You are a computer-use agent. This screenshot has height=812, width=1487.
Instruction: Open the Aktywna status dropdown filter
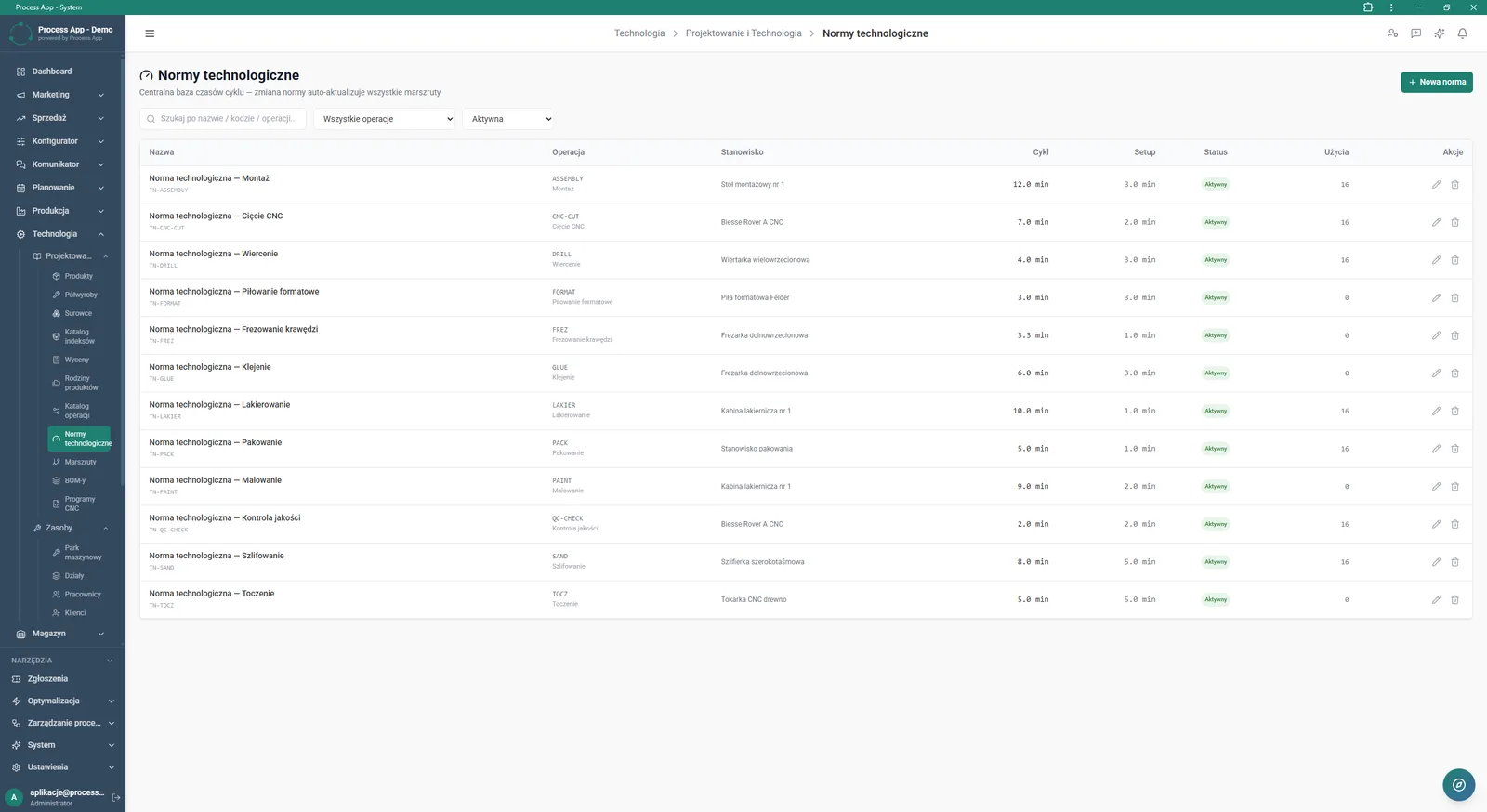click(507, 119)
